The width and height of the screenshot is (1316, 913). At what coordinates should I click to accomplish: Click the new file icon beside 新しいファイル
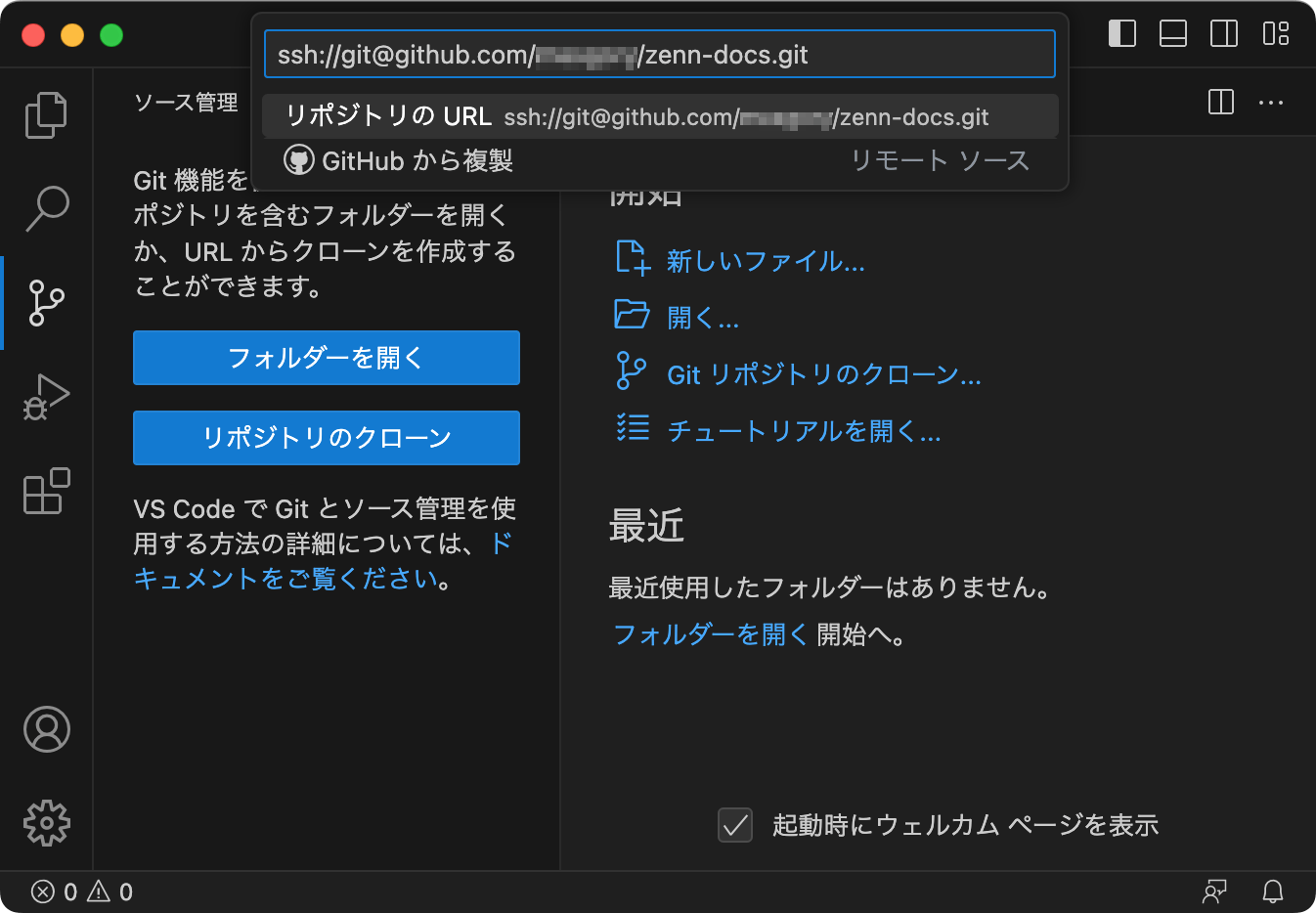[x=633, y=258]
